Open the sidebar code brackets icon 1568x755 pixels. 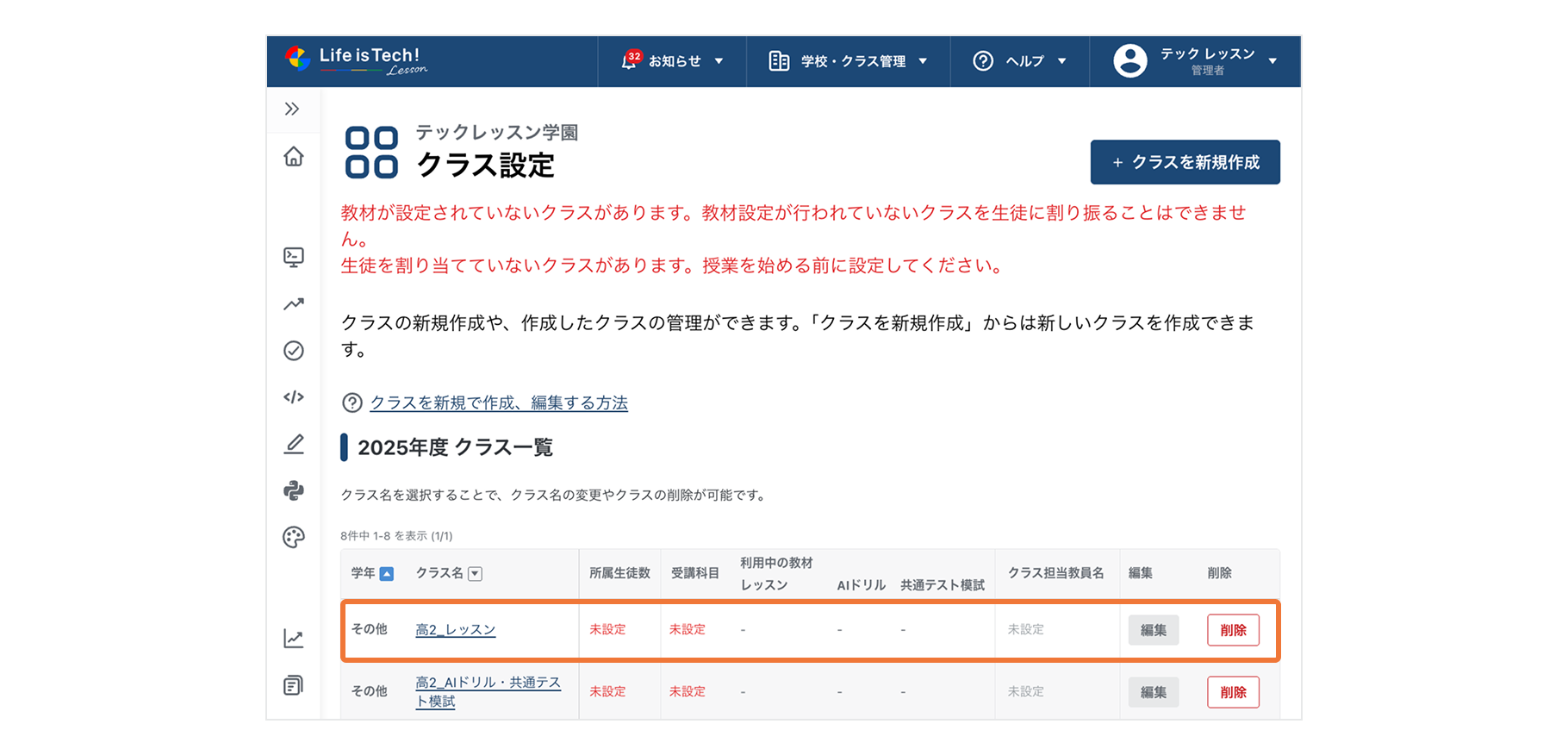click(294, 396)
